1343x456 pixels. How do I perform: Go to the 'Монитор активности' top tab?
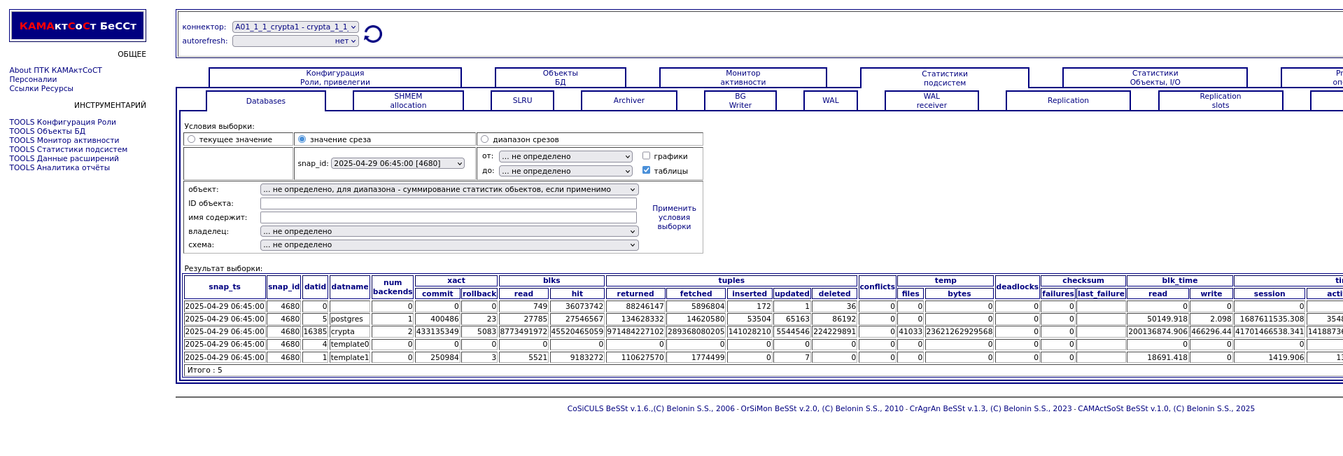click(x=743, y=78)
